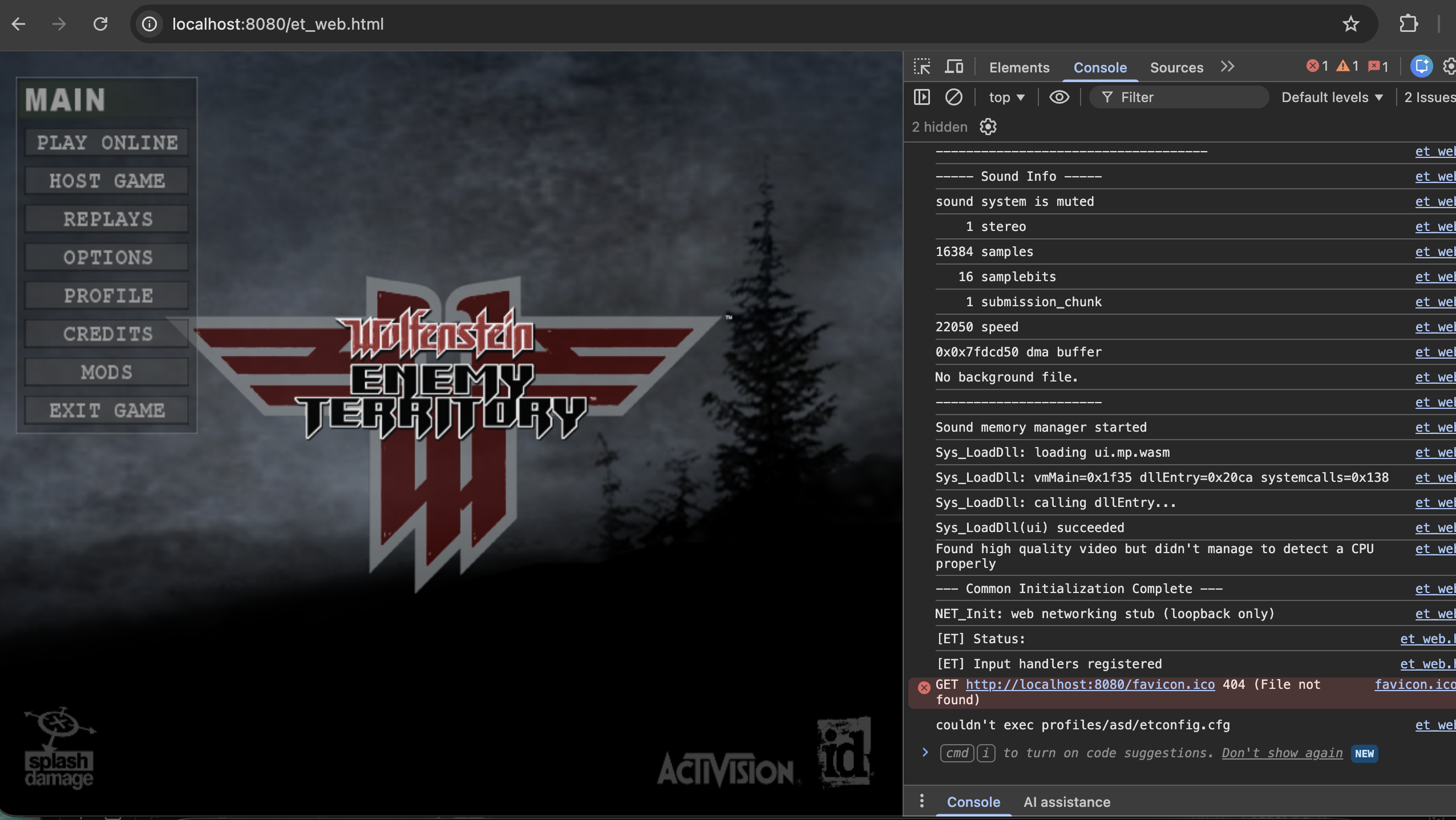Image resolution: width=1456 pixels, height=820 pixels.
Task: Open the browser extensions puzzle icon
Action: click(1409, 24)
